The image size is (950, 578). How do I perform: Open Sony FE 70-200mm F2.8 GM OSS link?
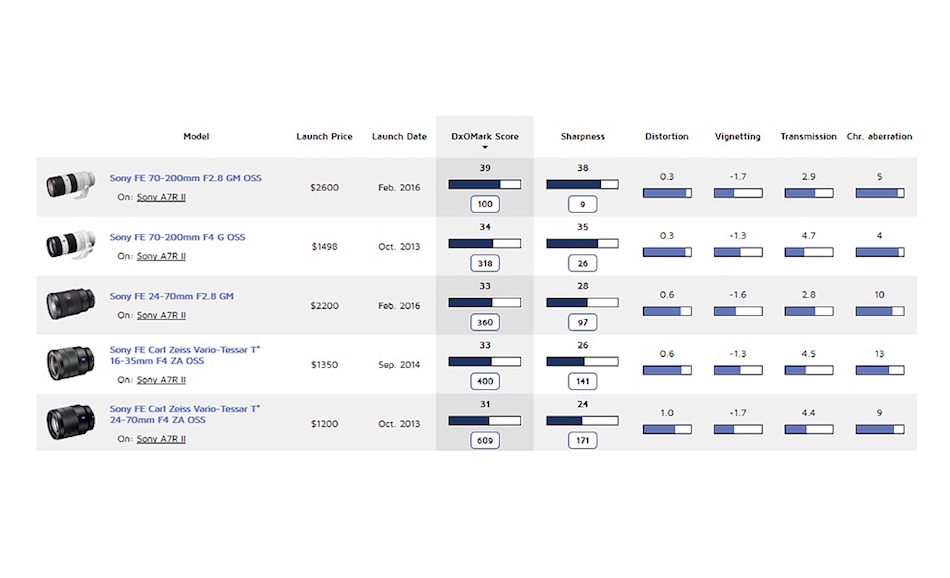tap(185, 178)
